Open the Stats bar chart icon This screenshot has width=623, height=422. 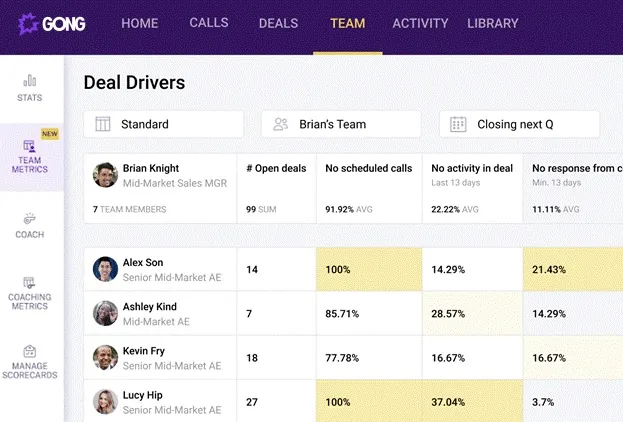tap(30, 81)
